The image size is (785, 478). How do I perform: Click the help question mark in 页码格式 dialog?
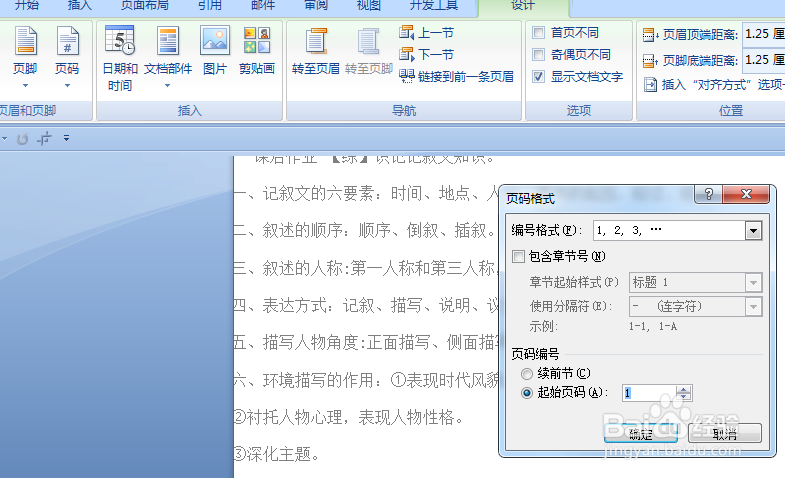point(708,194)
